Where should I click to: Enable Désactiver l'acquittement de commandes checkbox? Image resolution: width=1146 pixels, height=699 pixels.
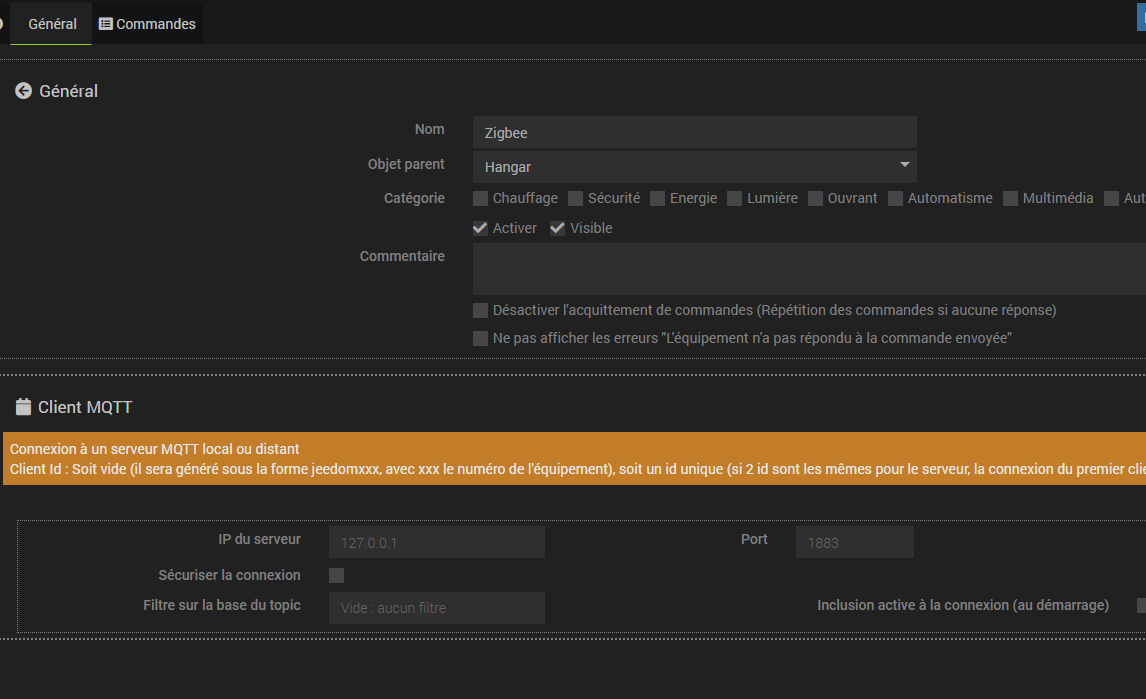(480, 310)
